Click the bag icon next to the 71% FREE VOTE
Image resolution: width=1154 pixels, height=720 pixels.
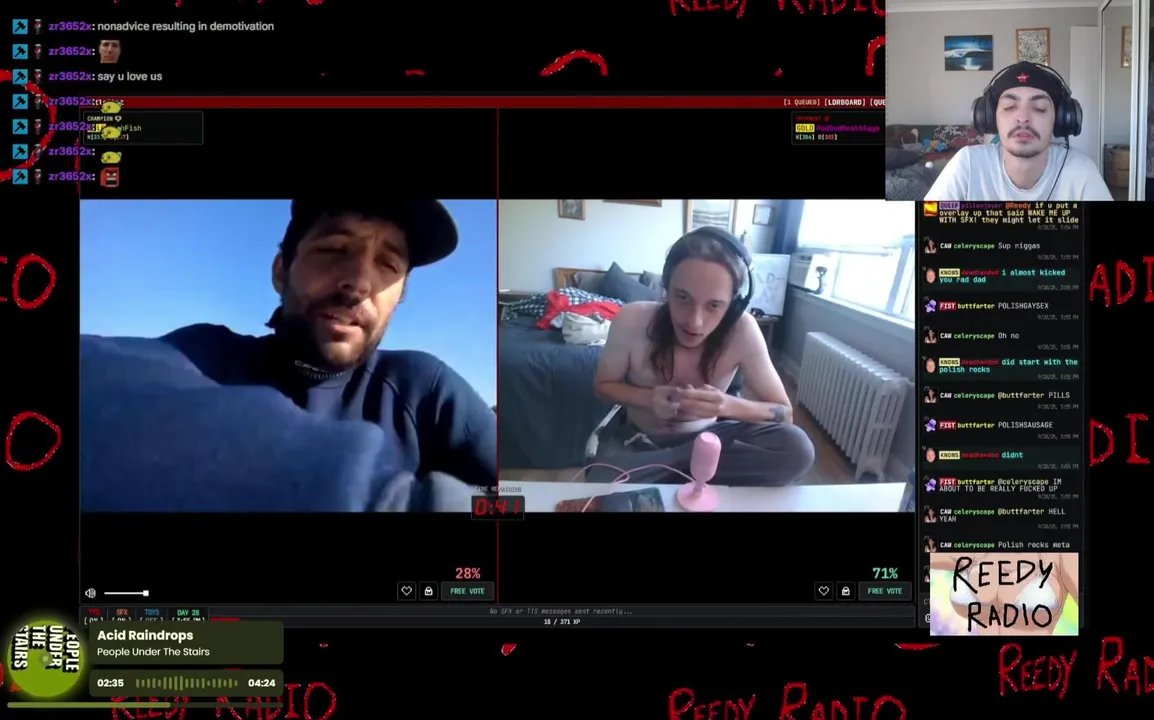[846, 590]
